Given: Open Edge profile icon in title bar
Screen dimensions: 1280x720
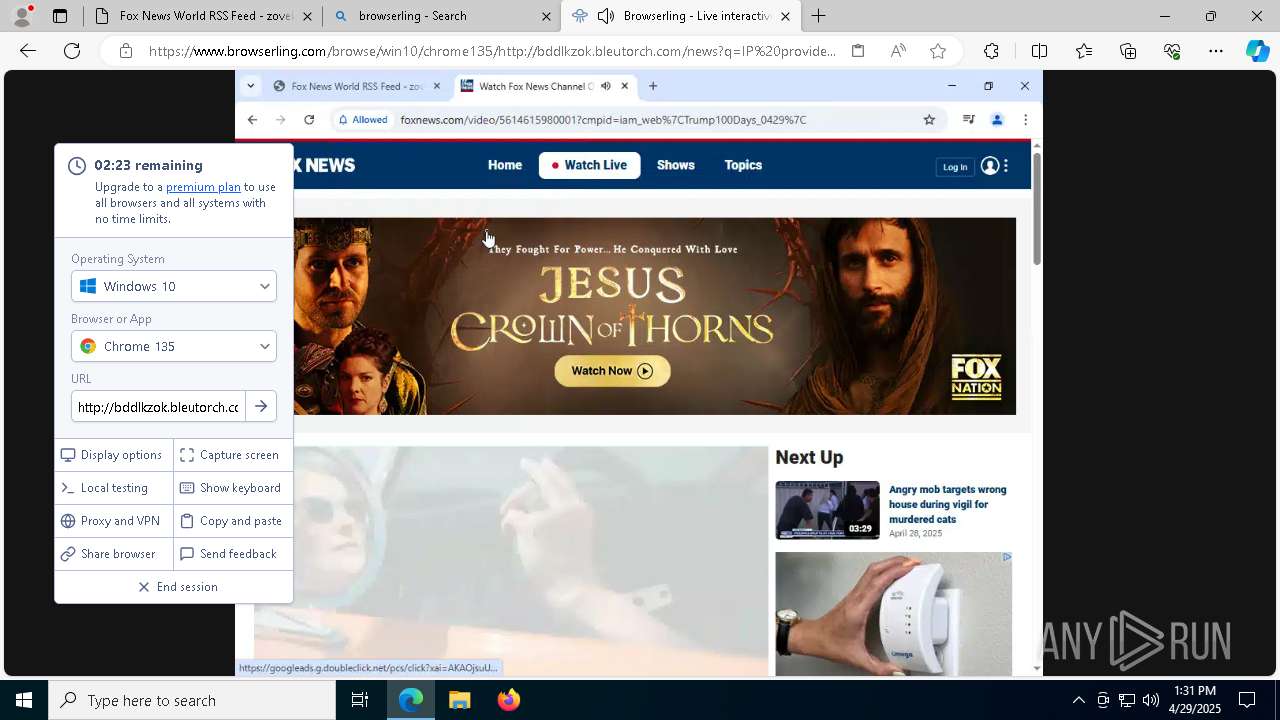Looking at the screenshot, I should pyautogui.click(x=22, y=16).
